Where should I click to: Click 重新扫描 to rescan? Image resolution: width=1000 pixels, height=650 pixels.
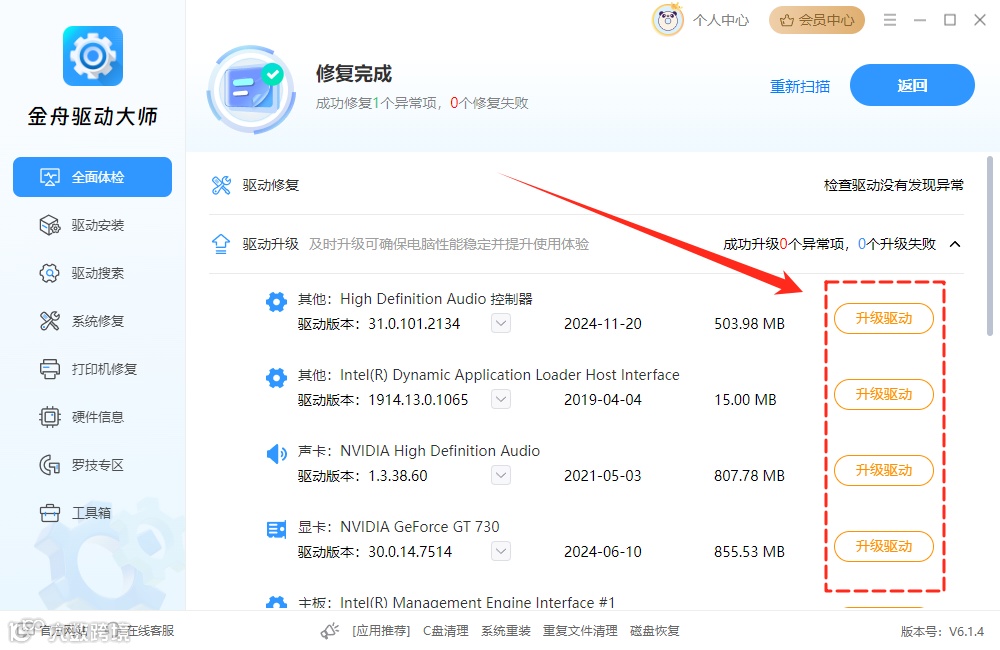tap(800, 86)
